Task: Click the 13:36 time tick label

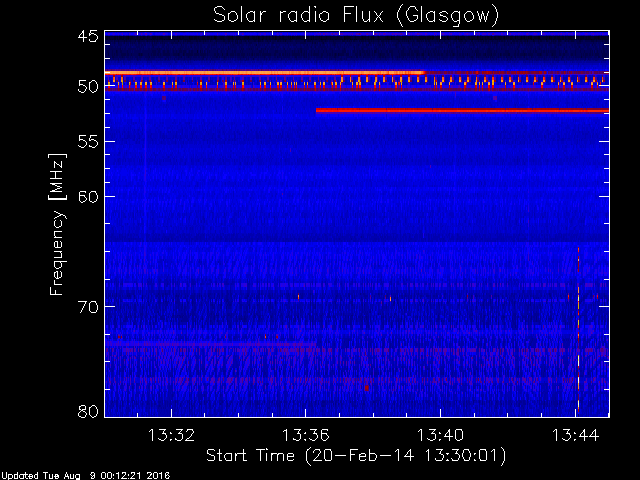Action: 306,435
